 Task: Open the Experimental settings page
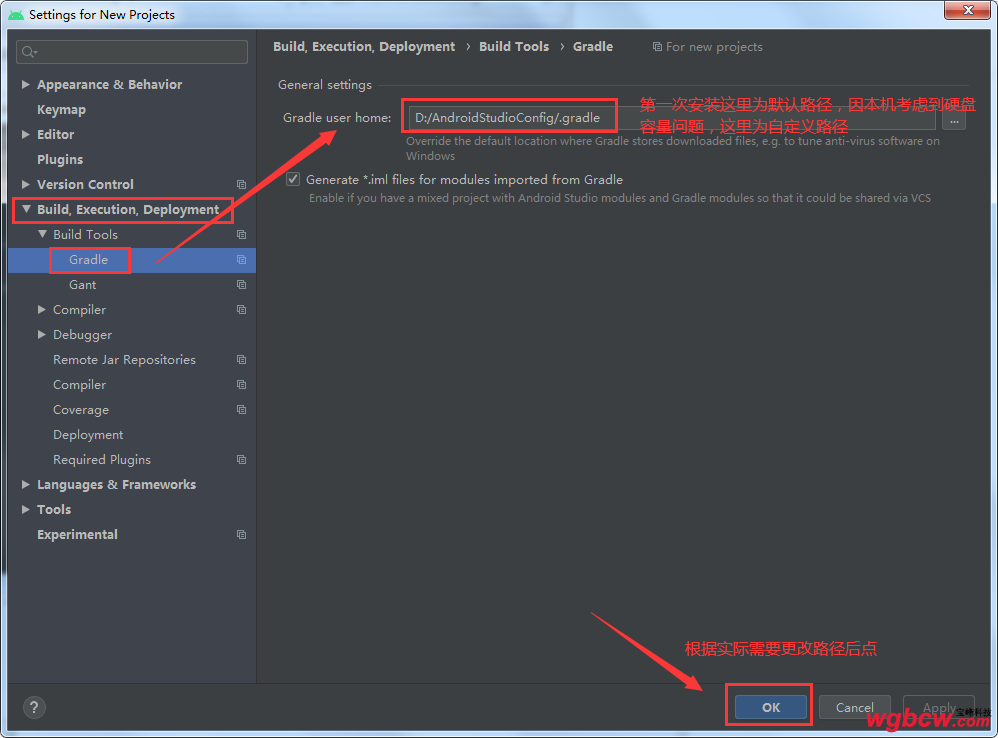click(x=77, y=534)
